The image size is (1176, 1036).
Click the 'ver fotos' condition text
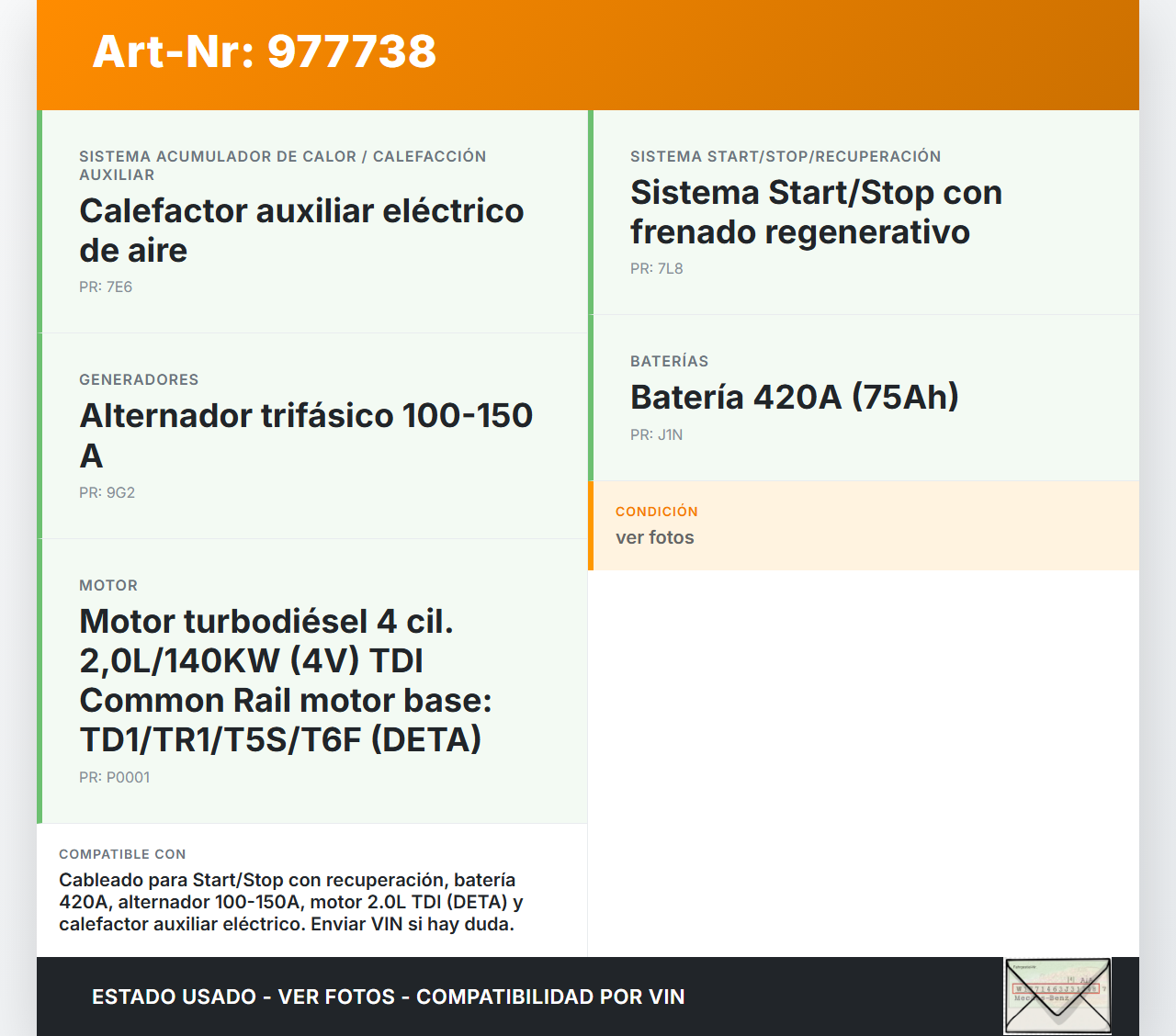pos(655,538)
